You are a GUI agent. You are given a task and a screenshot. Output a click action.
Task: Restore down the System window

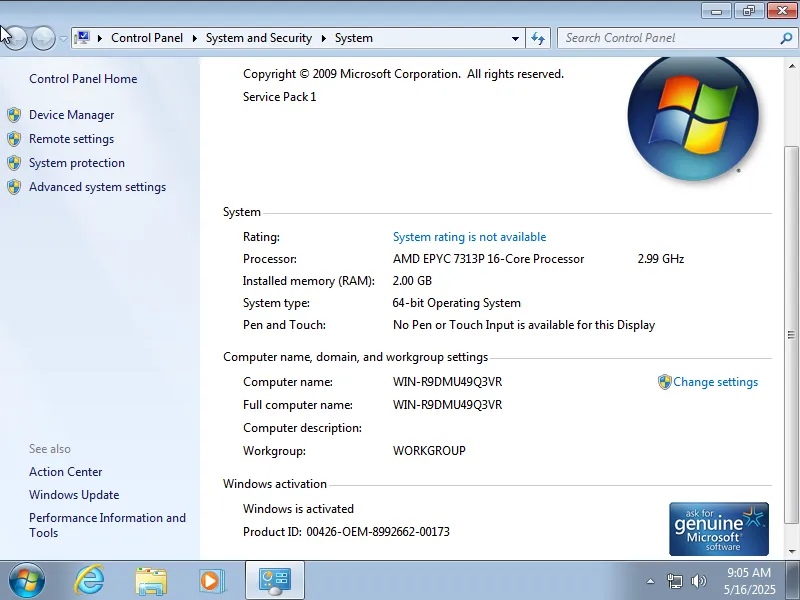(x=749, y=10)
